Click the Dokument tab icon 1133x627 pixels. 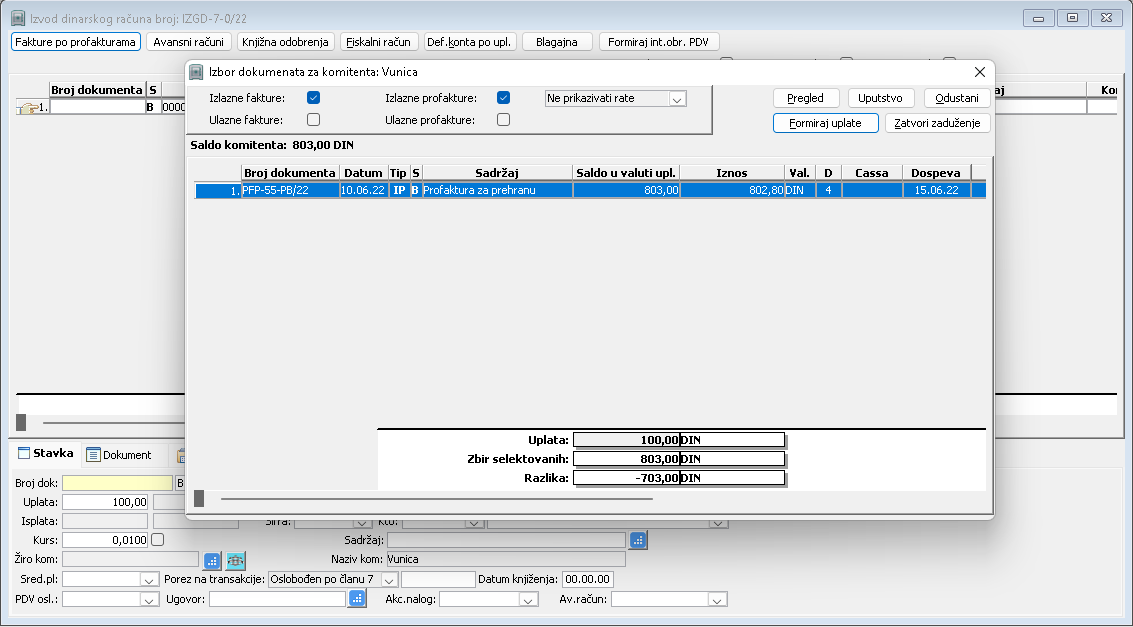tap(93, 455)
